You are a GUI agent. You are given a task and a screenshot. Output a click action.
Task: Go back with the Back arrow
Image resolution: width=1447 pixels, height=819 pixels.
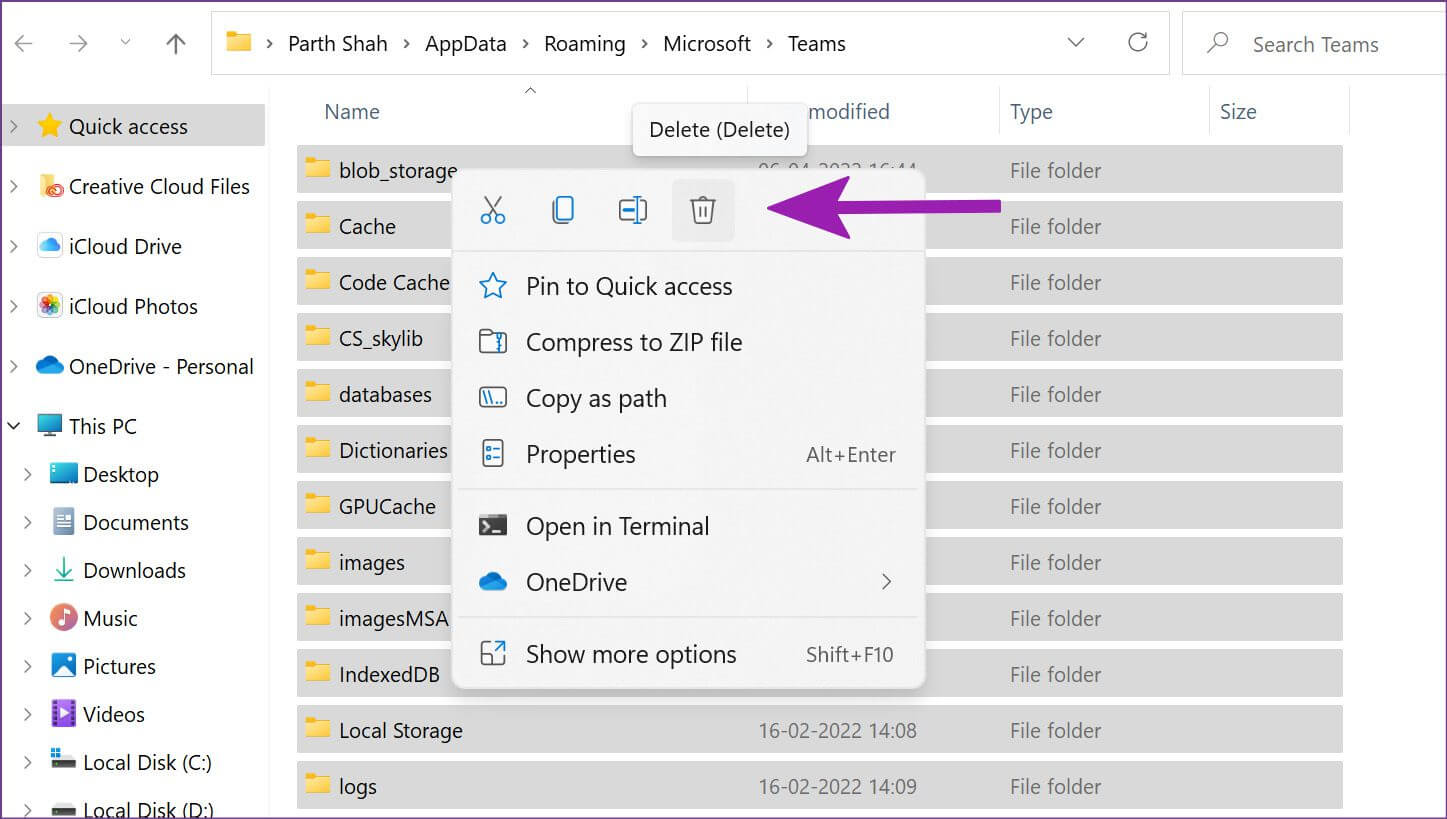tap(23, 43)
